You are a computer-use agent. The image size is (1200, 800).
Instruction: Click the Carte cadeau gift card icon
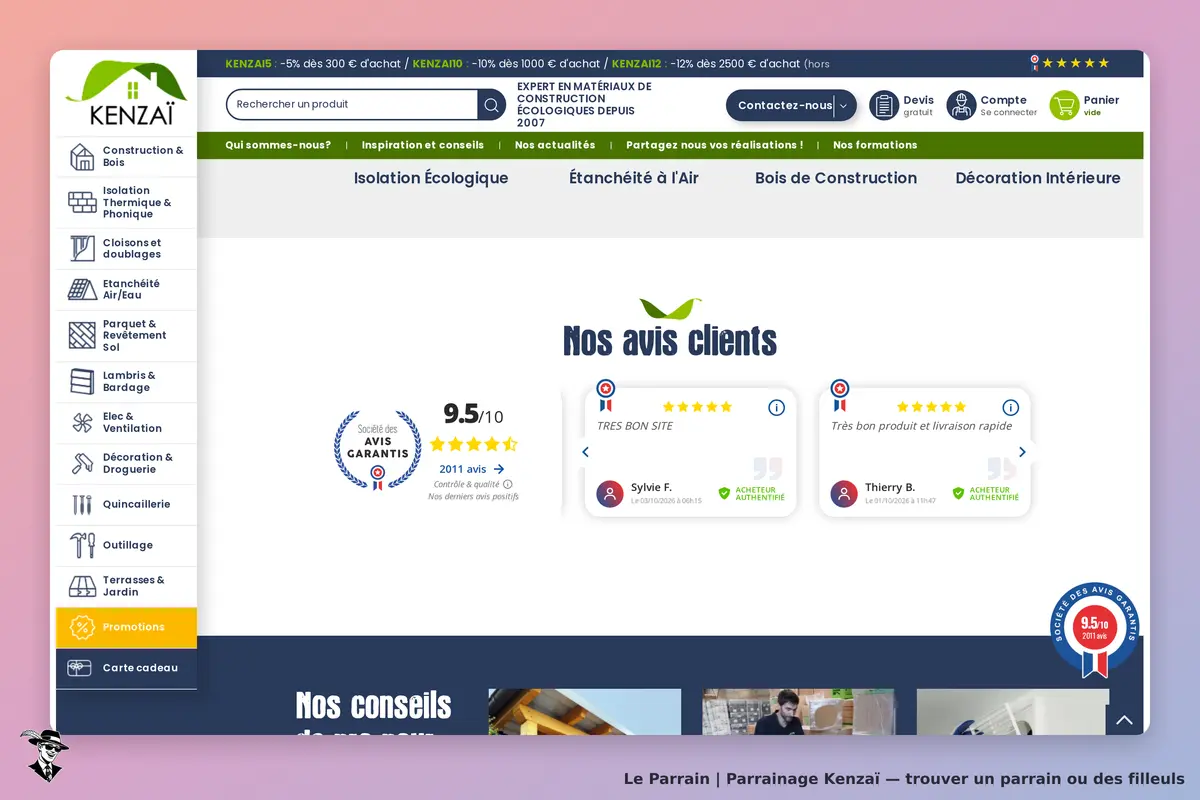point(80,668)
